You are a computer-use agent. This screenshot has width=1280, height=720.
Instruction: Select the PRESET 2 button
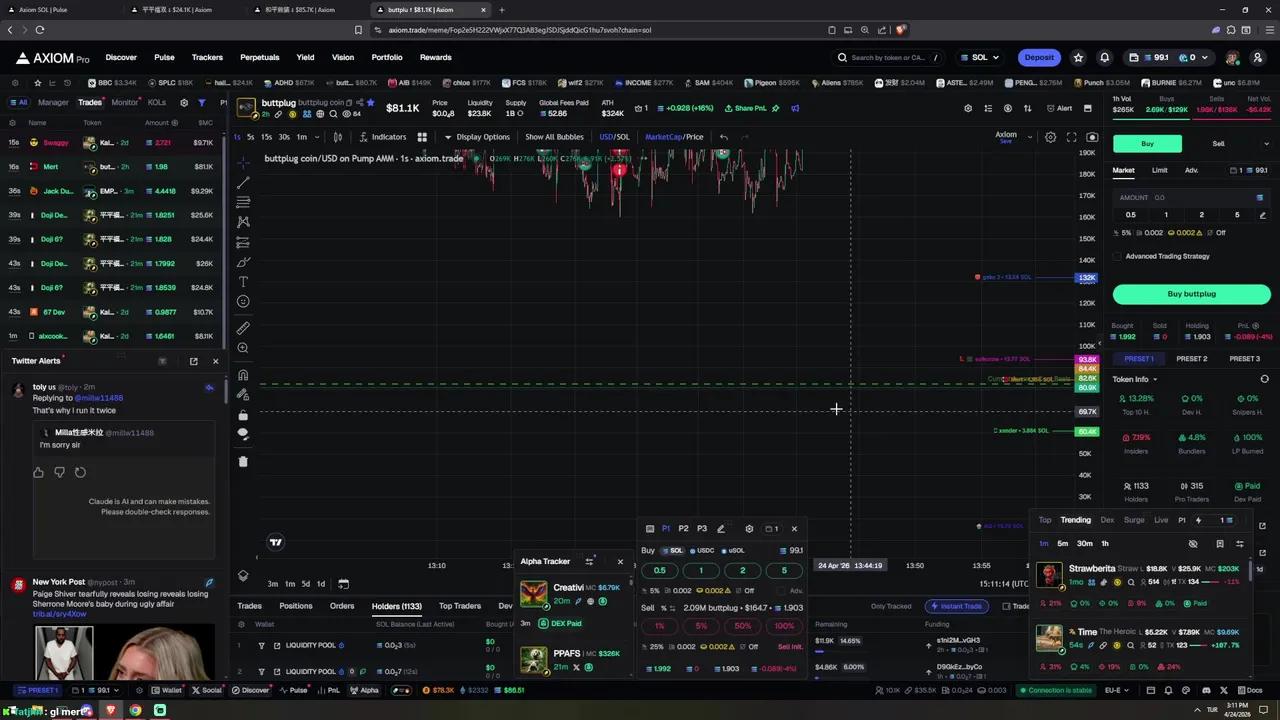tap(1192, 358)
